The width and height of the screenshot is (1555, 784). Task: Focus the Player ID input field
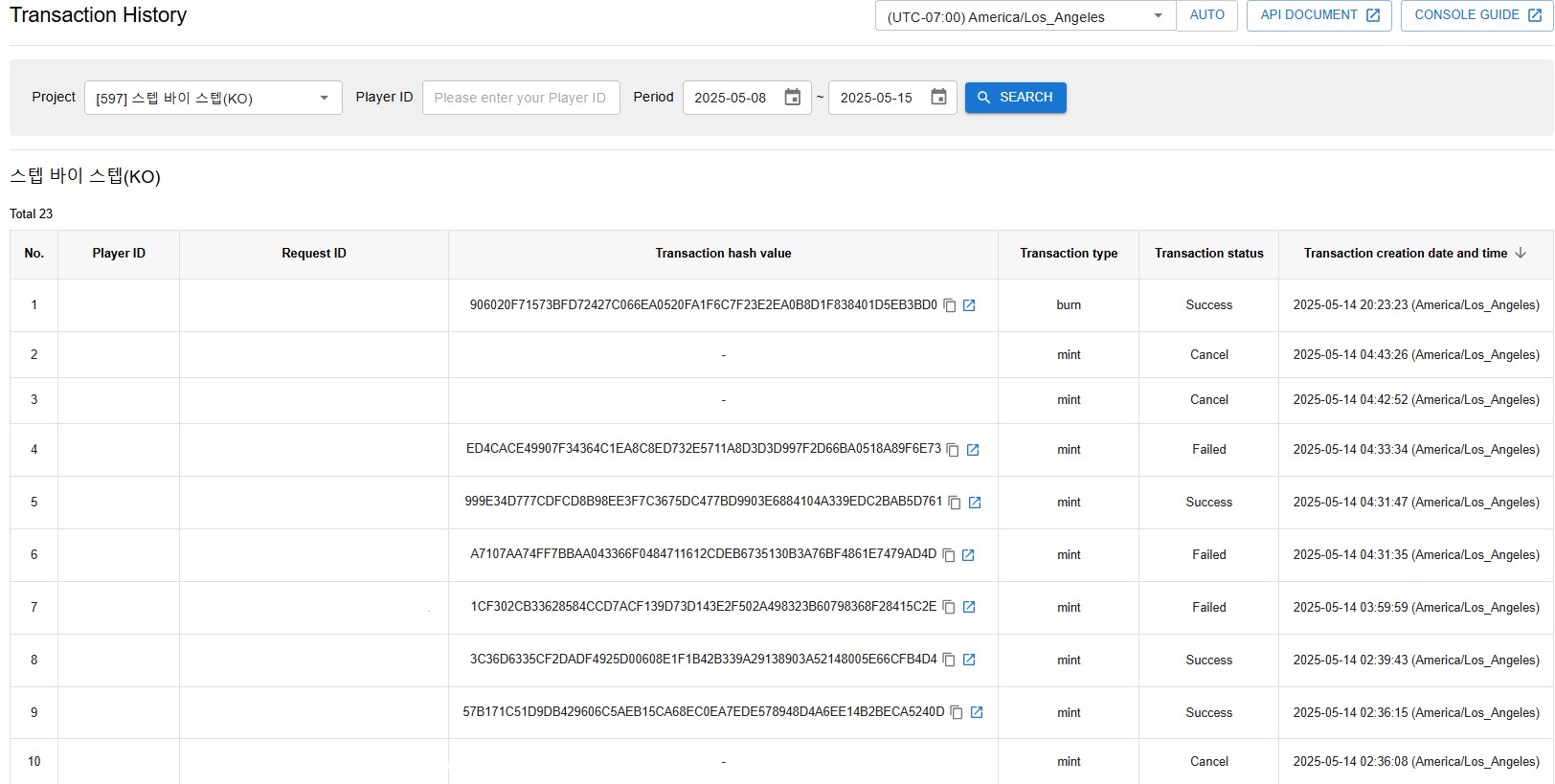(521, 98)
